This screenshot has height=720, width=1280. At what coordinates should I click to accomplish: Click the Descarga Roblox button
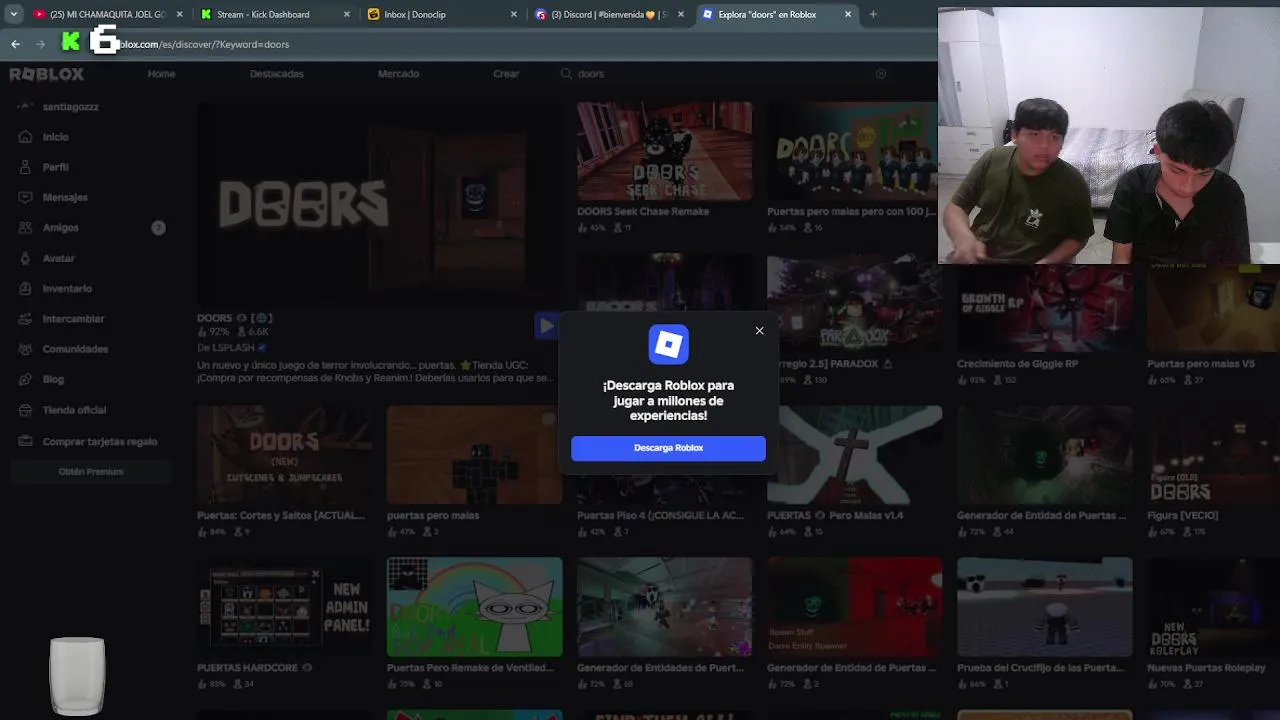668,448
